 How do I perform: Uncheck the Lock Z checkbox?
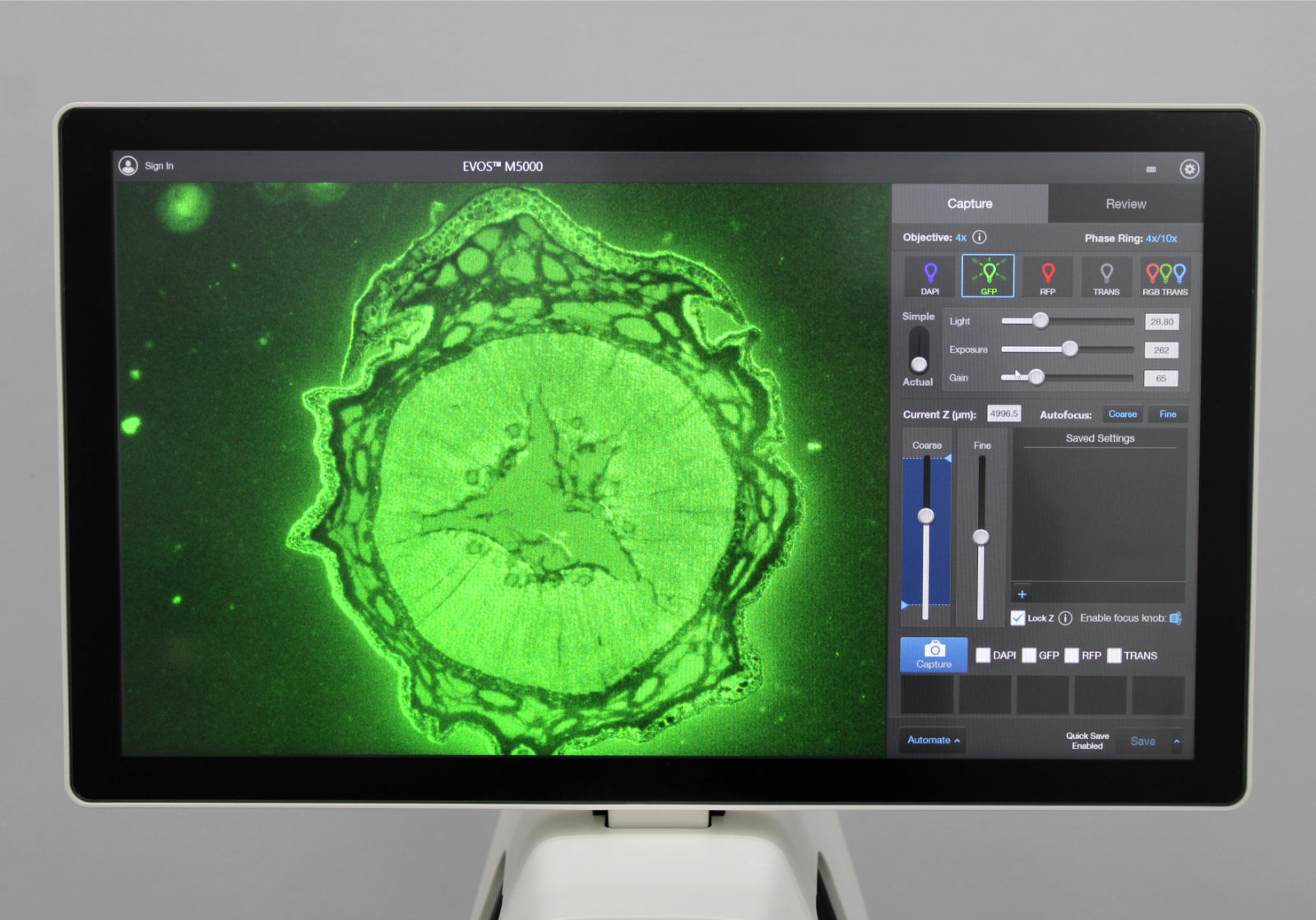(1017, 617)
